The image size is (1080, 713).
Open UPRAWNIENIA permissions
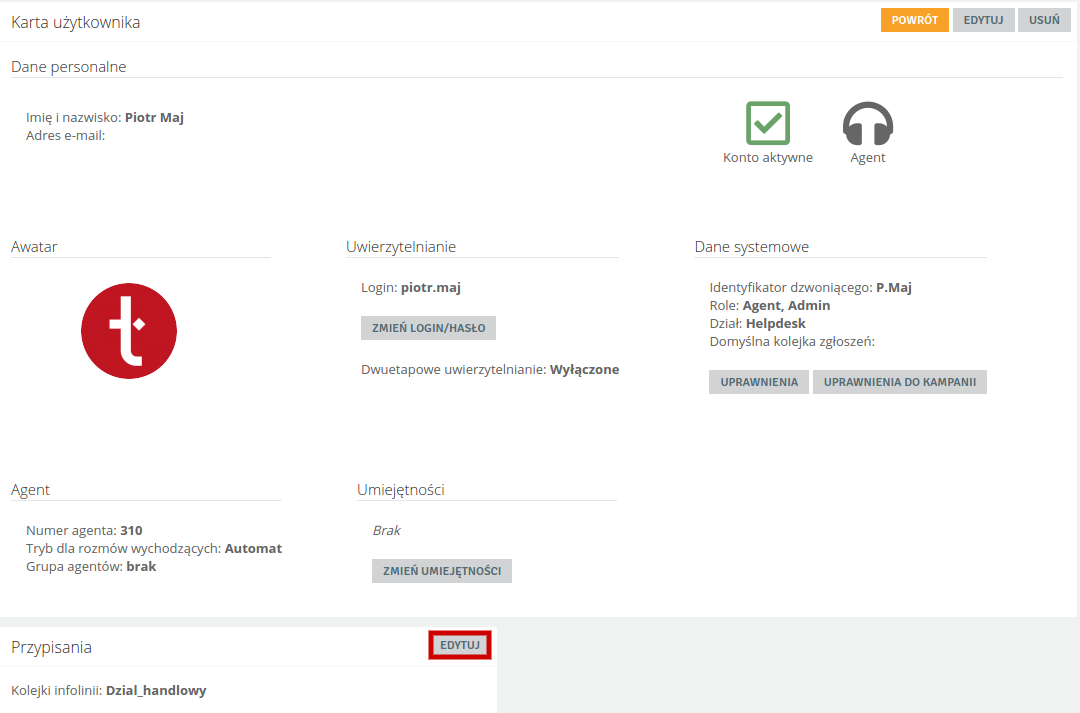tap(759, 382)
